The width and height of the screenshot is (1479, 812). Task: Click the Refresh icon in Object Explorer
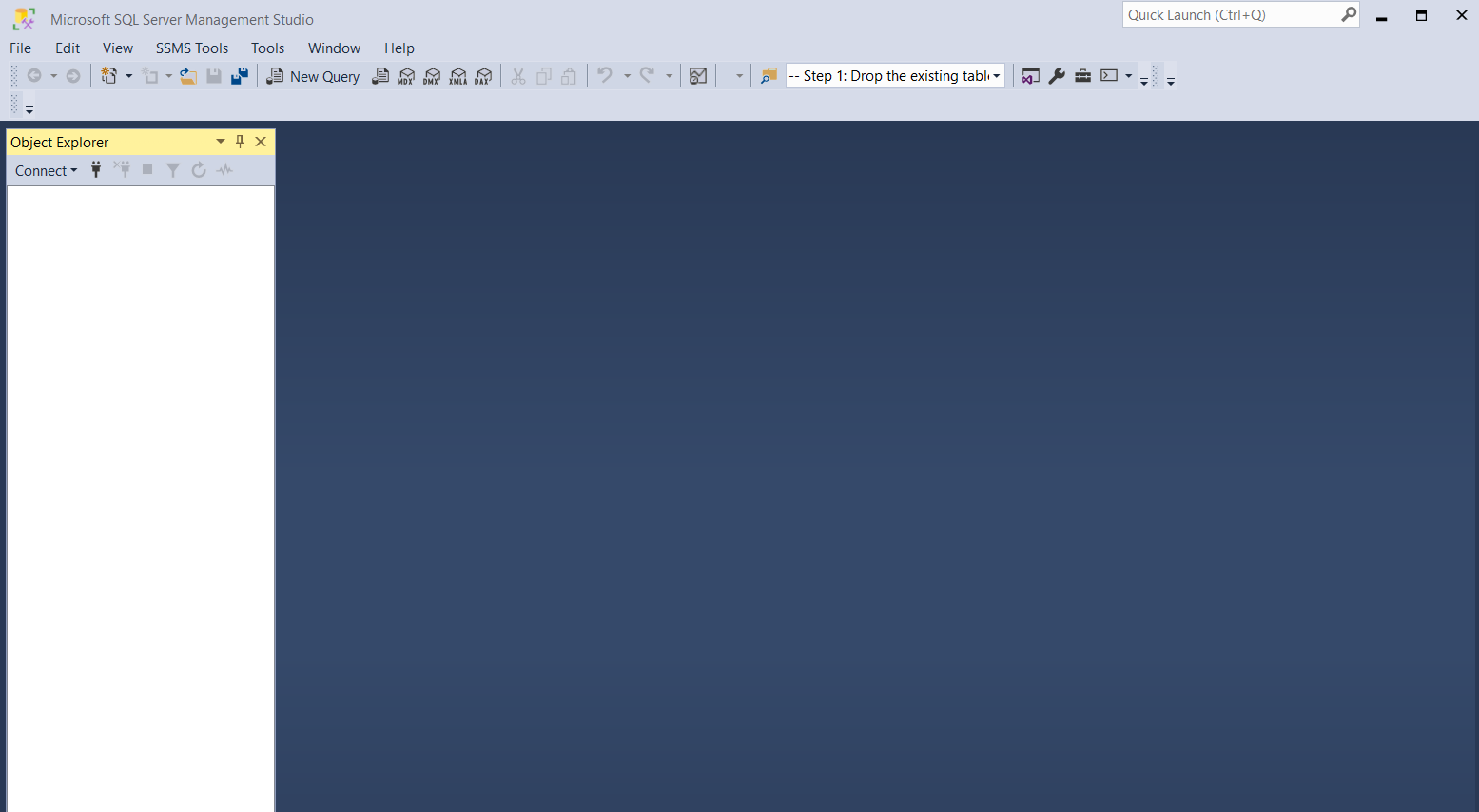tap(199, 170)
